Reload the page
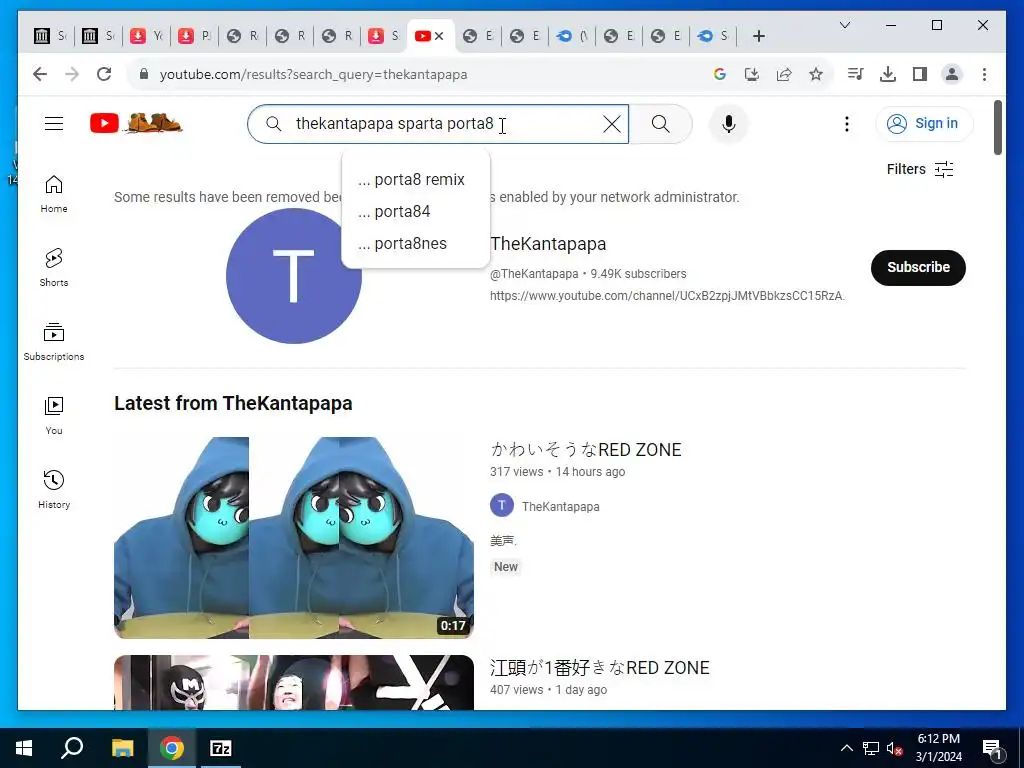This screenshot has height=768, width=1024. pos(104,74)
